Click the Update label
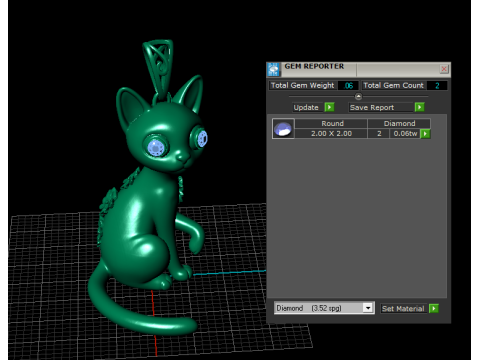The width and height of the screenshot is (480, 360). click(306, 107)
